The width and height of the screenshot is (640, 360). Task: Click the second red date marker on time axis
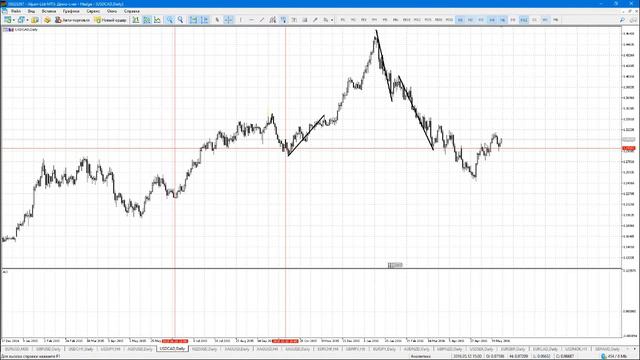pos(285,340)
